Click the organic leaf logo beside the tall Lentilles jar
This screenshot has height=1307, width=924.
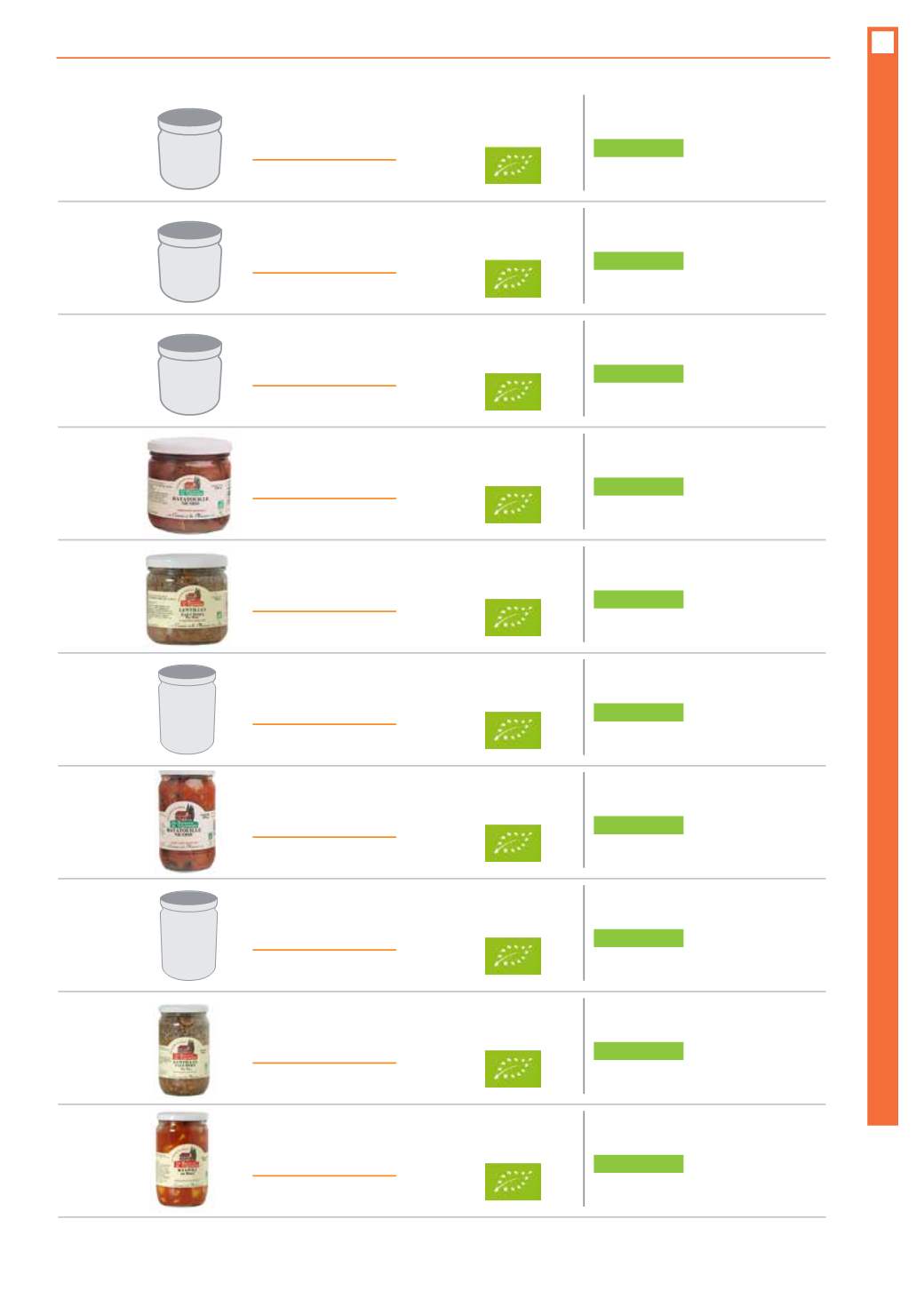tap(513, 1069)
